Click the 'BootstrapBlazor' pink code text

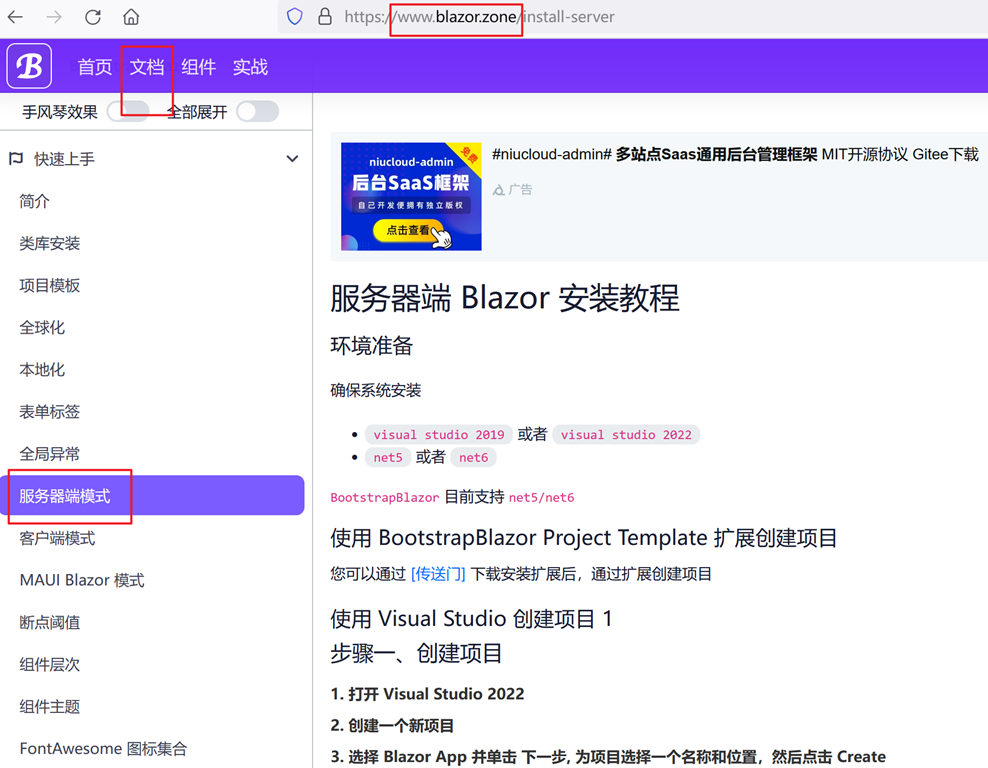384,498
